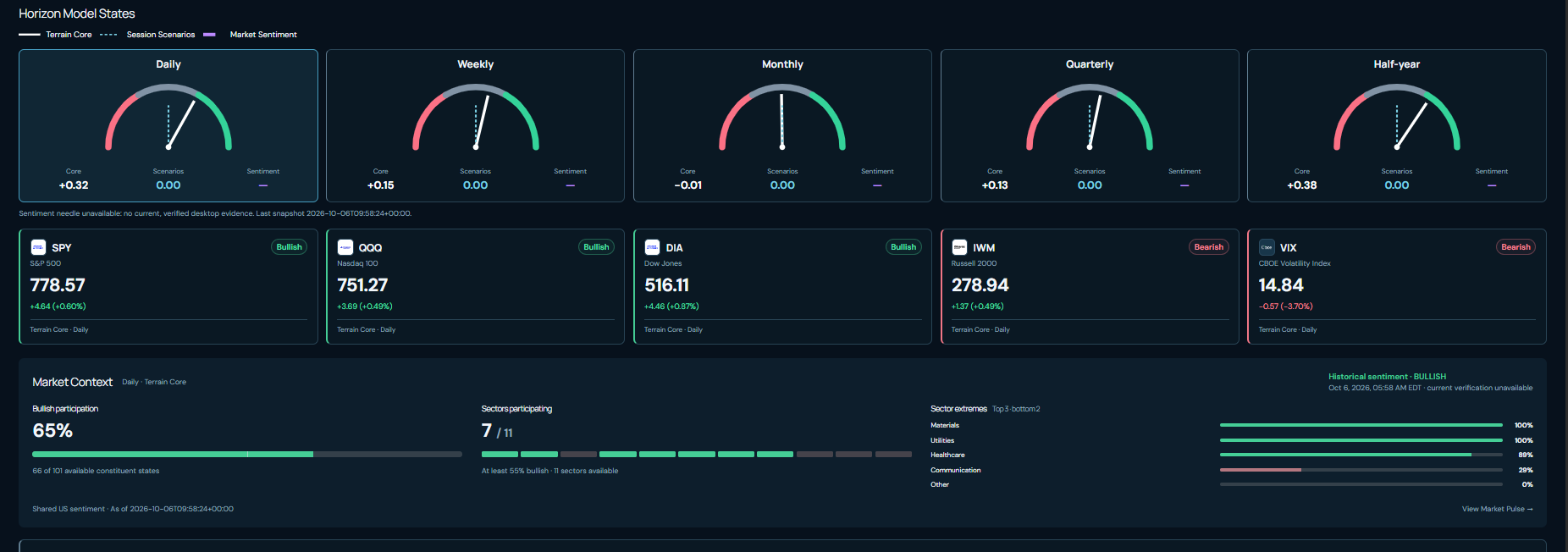Click the Bullish badge on SPY card
The image size is (1568, 552).
(289, 247)
